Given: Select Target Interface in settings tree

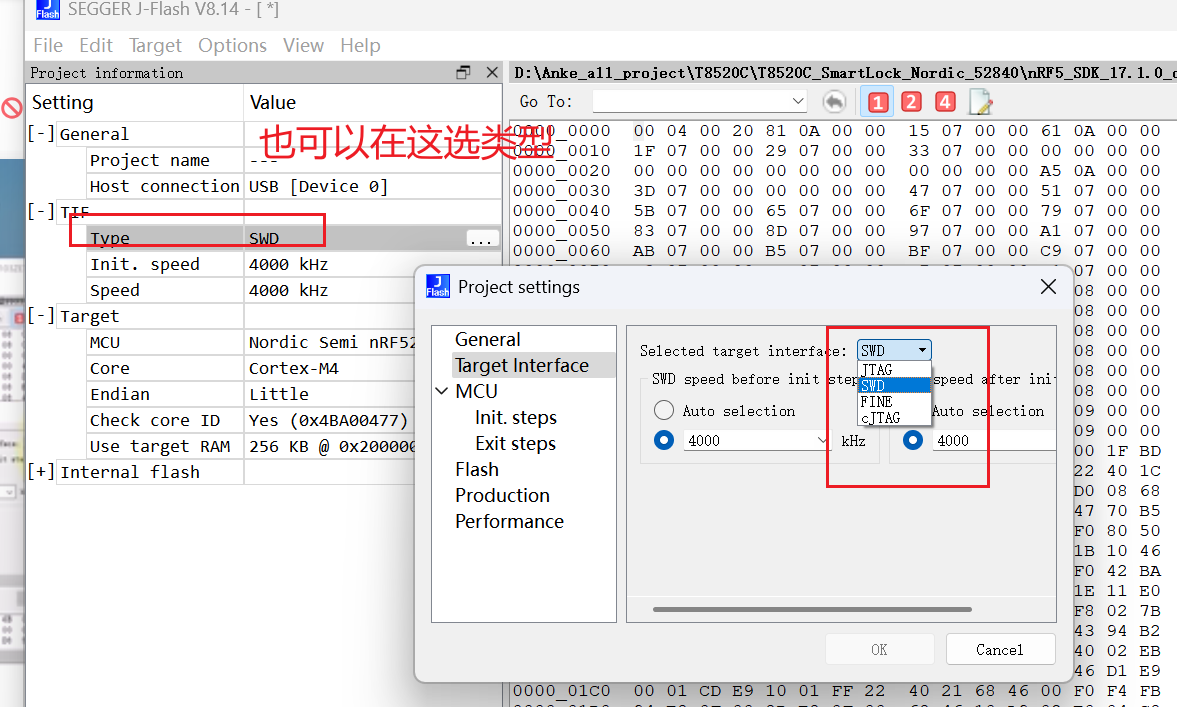Looking at the screenshot, I should tap(522, 366).
